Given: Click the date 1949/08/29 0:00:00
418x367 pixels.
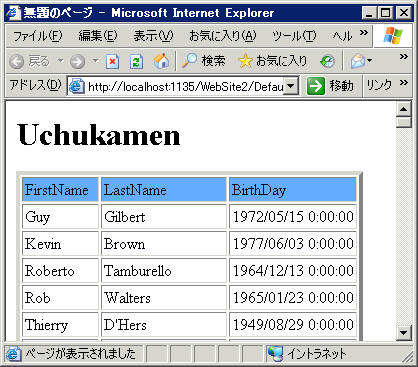Looking at the screenshot, I should 293,325.
